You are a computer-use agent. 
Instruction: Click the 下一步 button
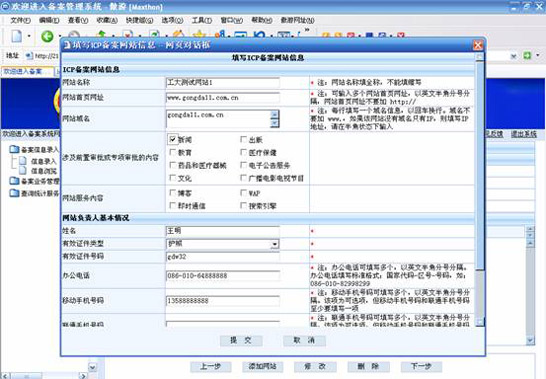[x=421, y=366]
